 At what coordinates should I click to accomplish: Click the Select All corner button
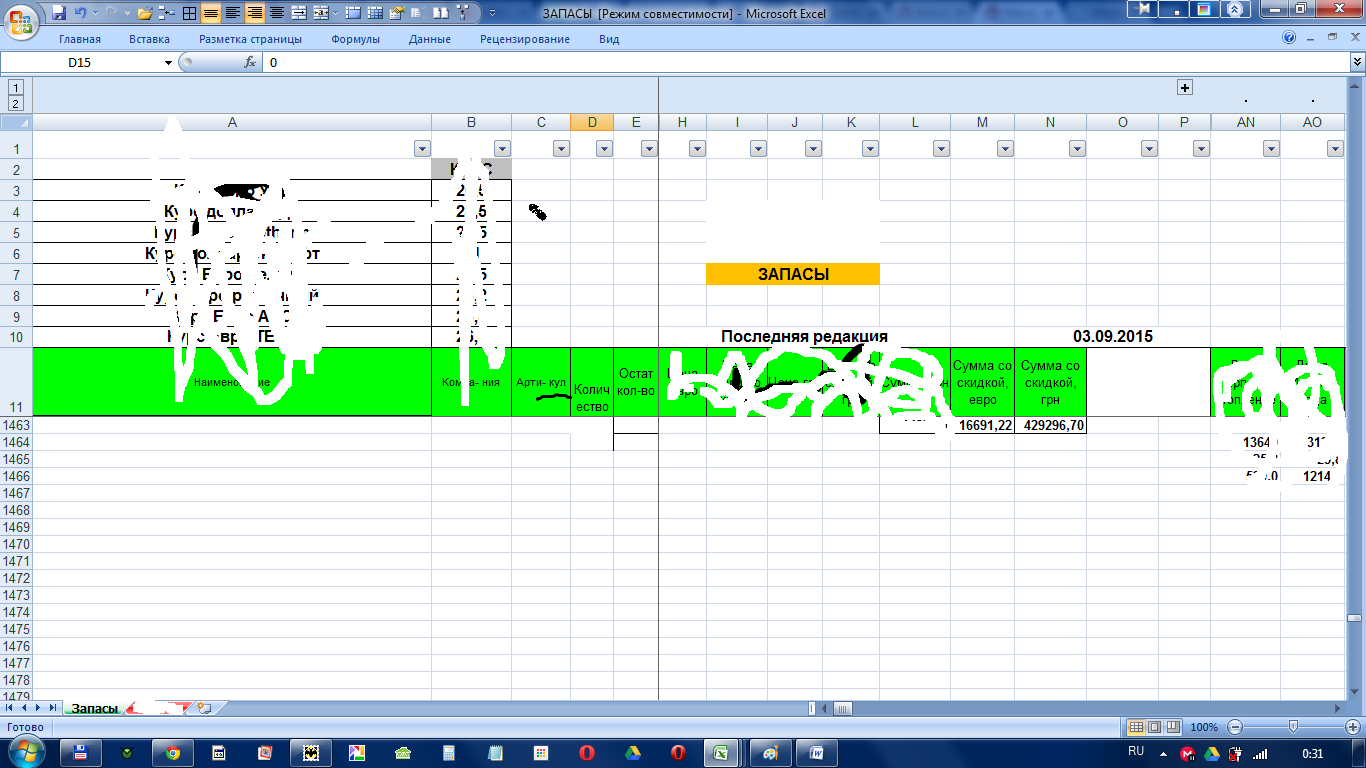point(16,122)
